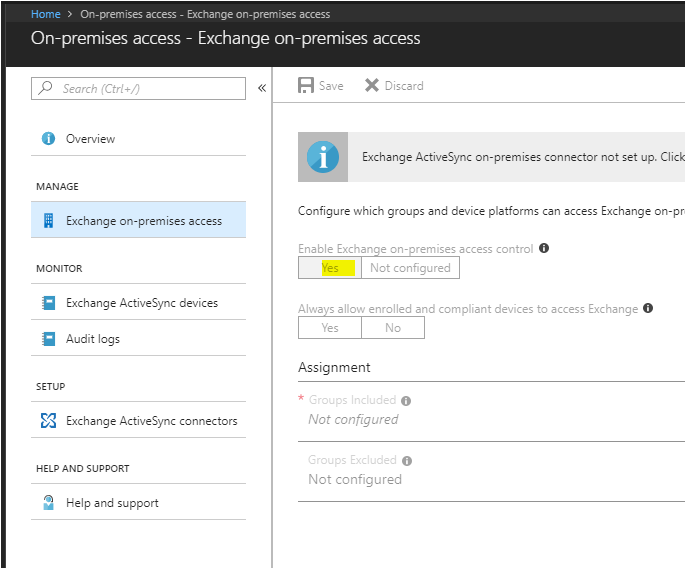The height and width of the screenshot is (569, 686).
Task: Click the Exchange ActiveSync connectors icon
Action: [48, 420]
